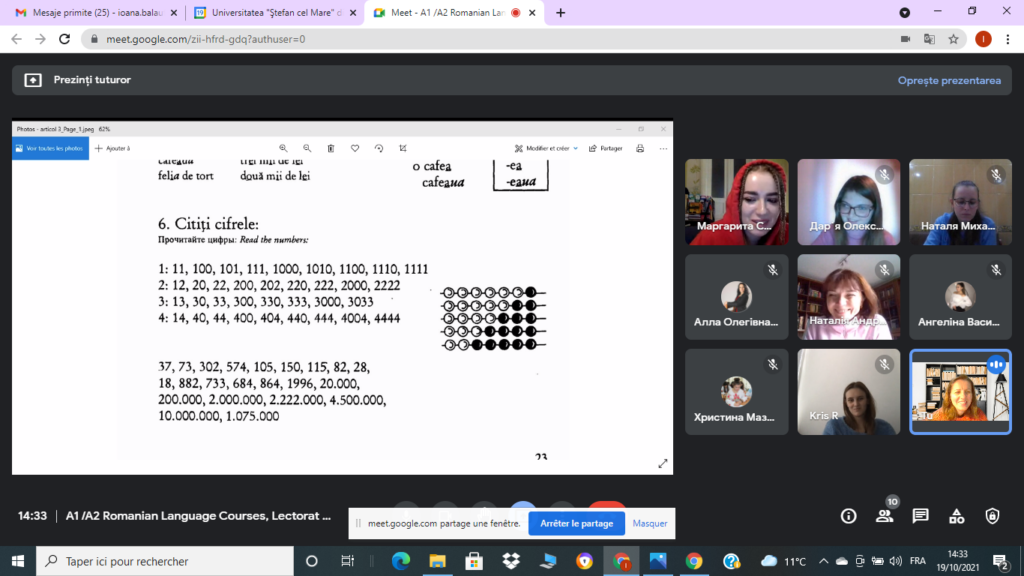Screen dimensions: 1024x576
Task: Click the bookmark star in address bar
Action: click(x=954, y=39)
